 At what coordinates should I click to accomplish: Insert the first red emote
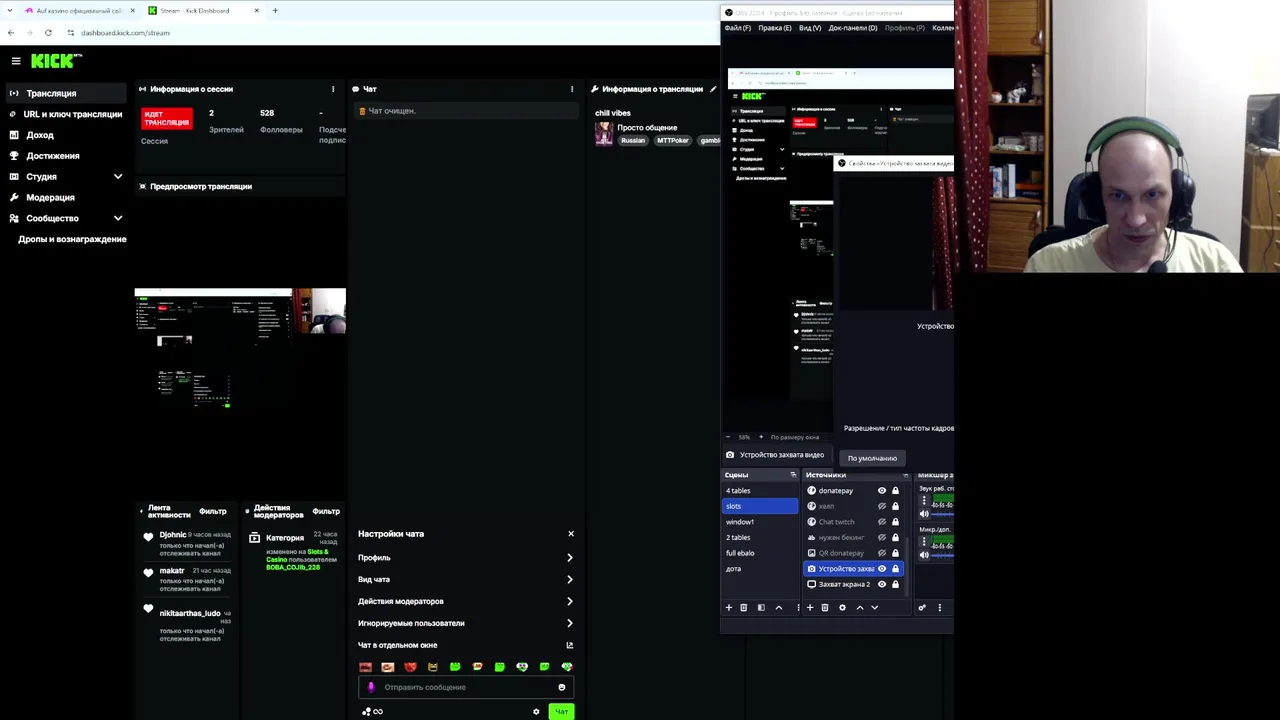pyautogui.click(x=365, y=667)
